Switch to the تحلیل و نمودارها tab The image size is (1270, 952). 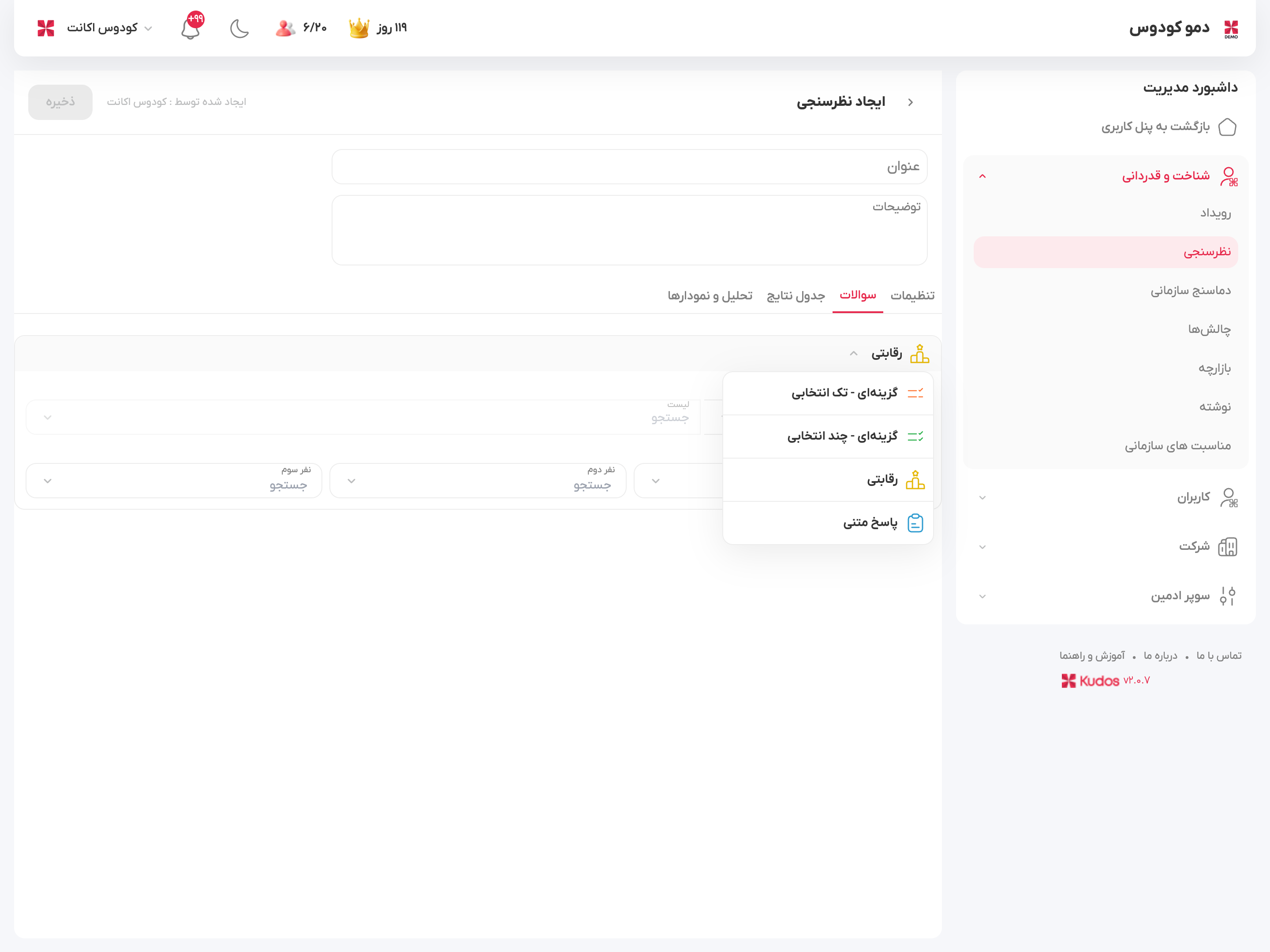pos(710,295)
